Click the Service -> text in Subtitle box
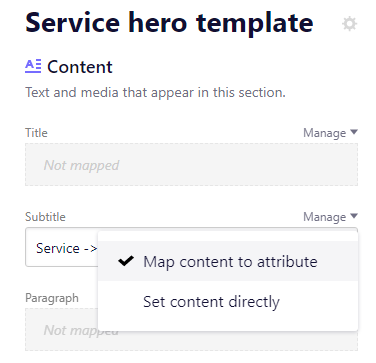 click(x=66, y=248)
